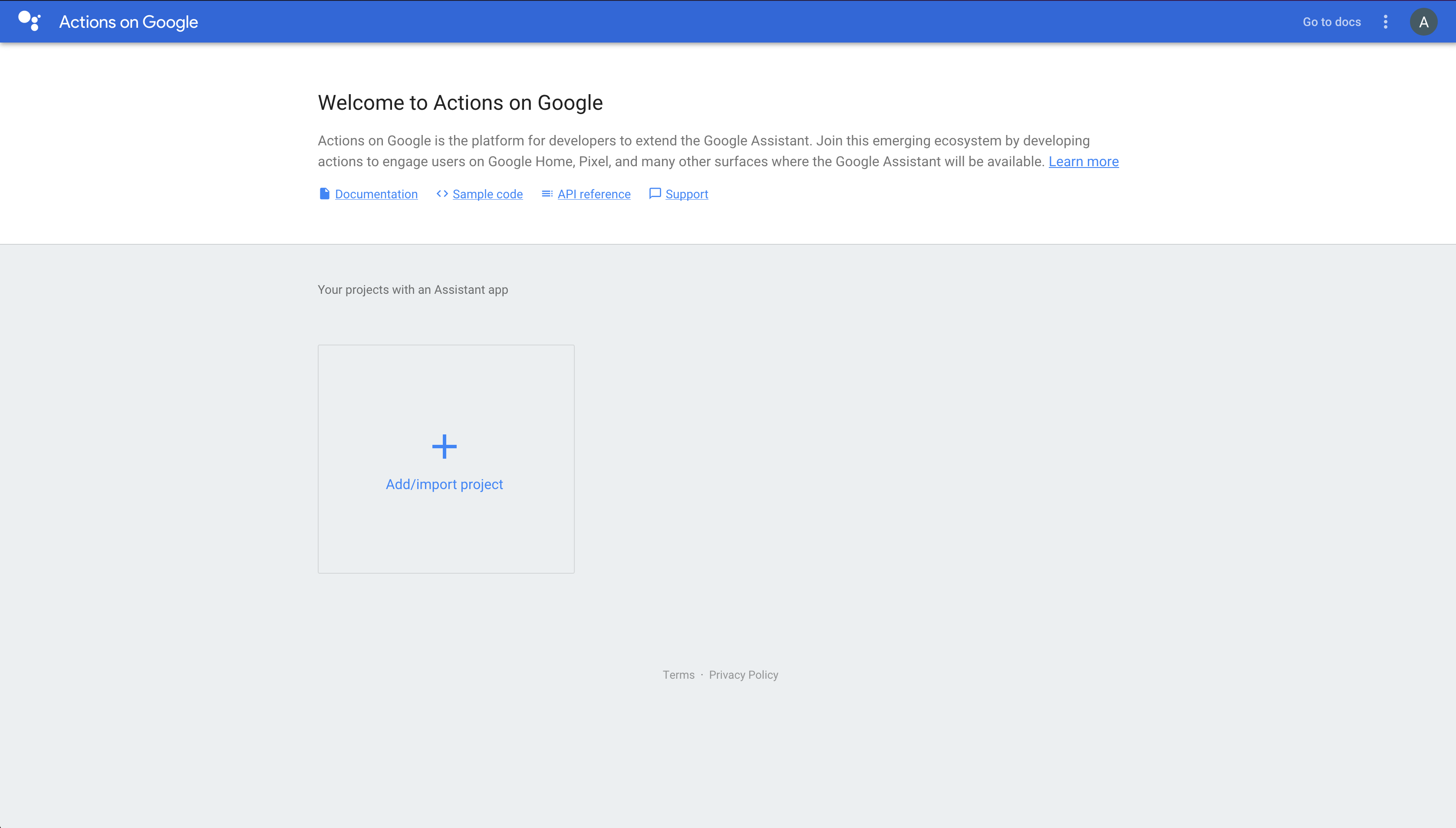Viewport: 1456px width, 828px height.
Task: Open the Sample code link
Action: click(x=488, y=194)
